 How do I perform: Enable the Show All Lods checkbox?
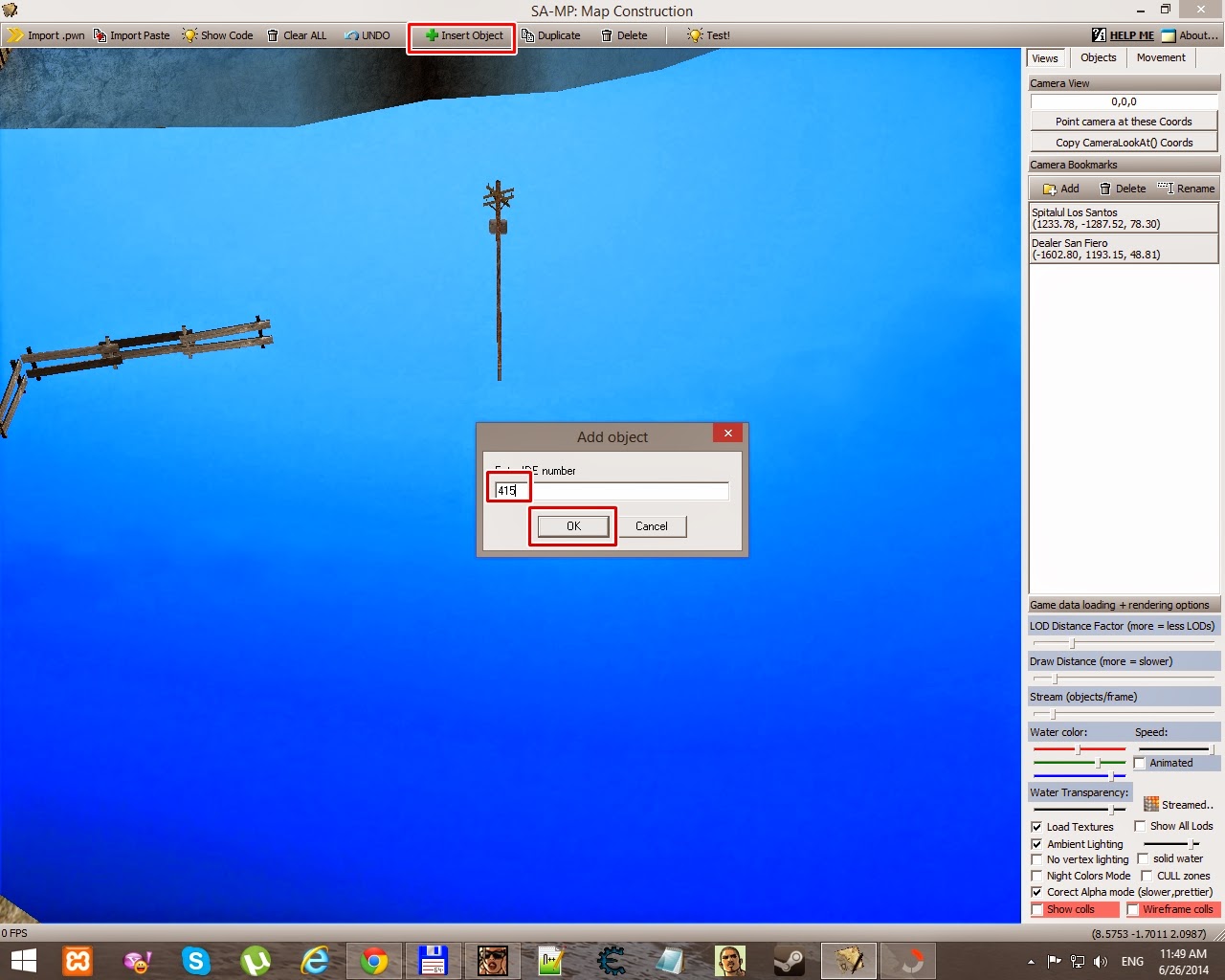coord(1140,826)
